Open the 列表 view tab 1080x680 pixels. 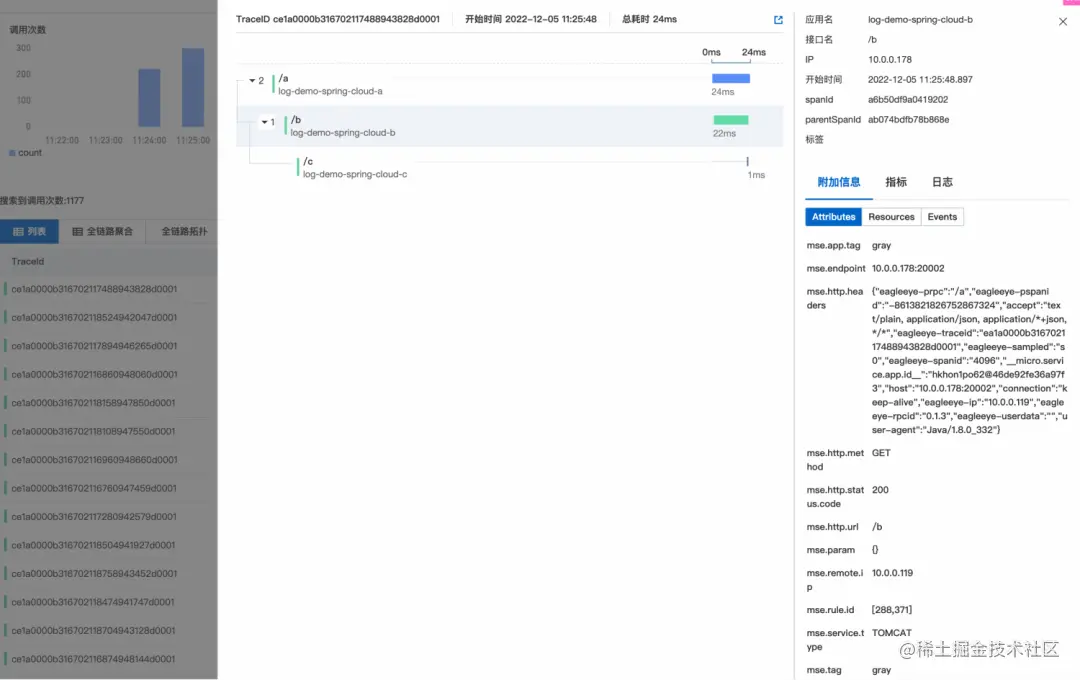30,231
